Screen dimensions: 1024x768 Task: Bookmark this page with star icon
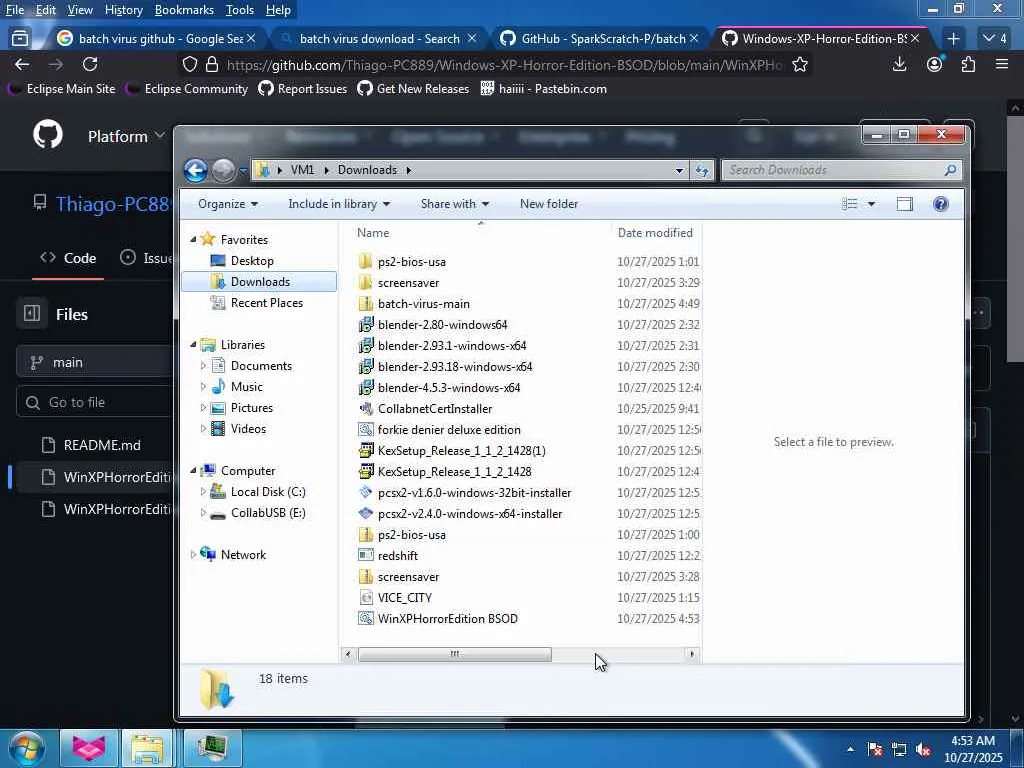[799, 65]
